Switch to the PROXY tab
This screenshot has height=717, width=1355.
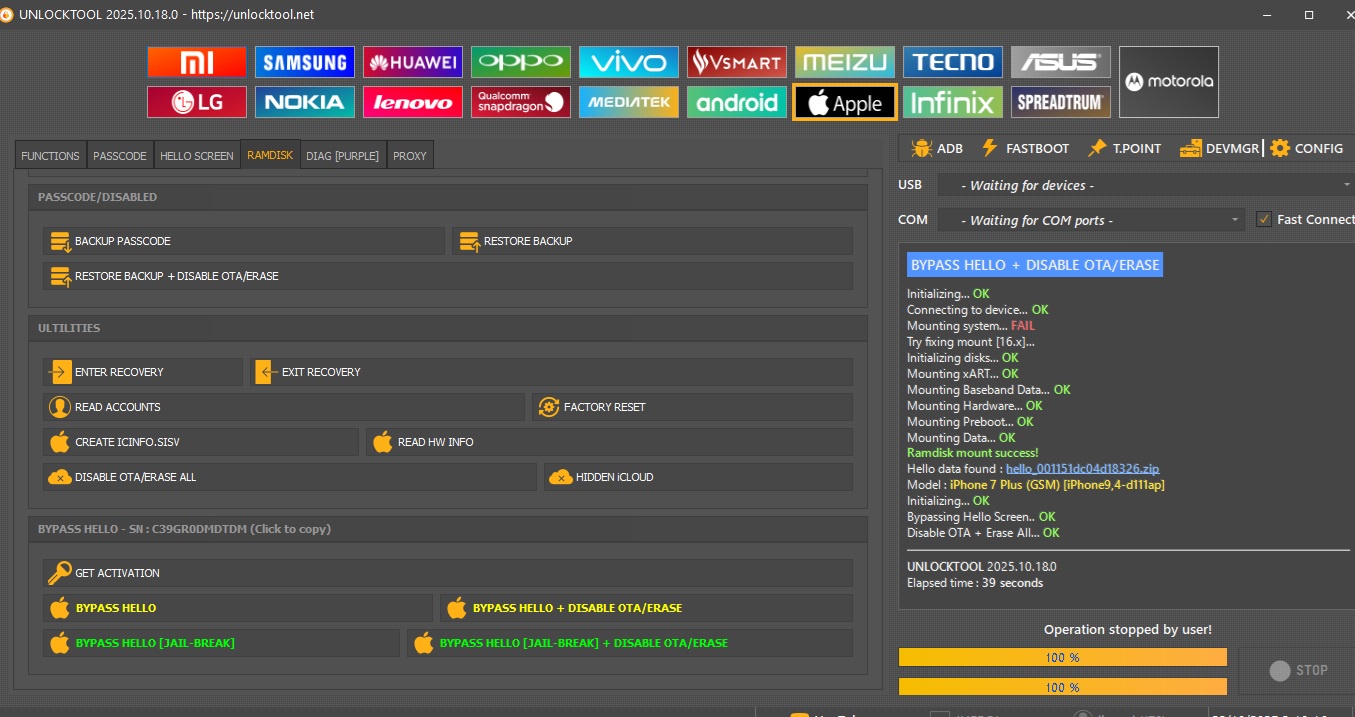(x=410, y=155)
